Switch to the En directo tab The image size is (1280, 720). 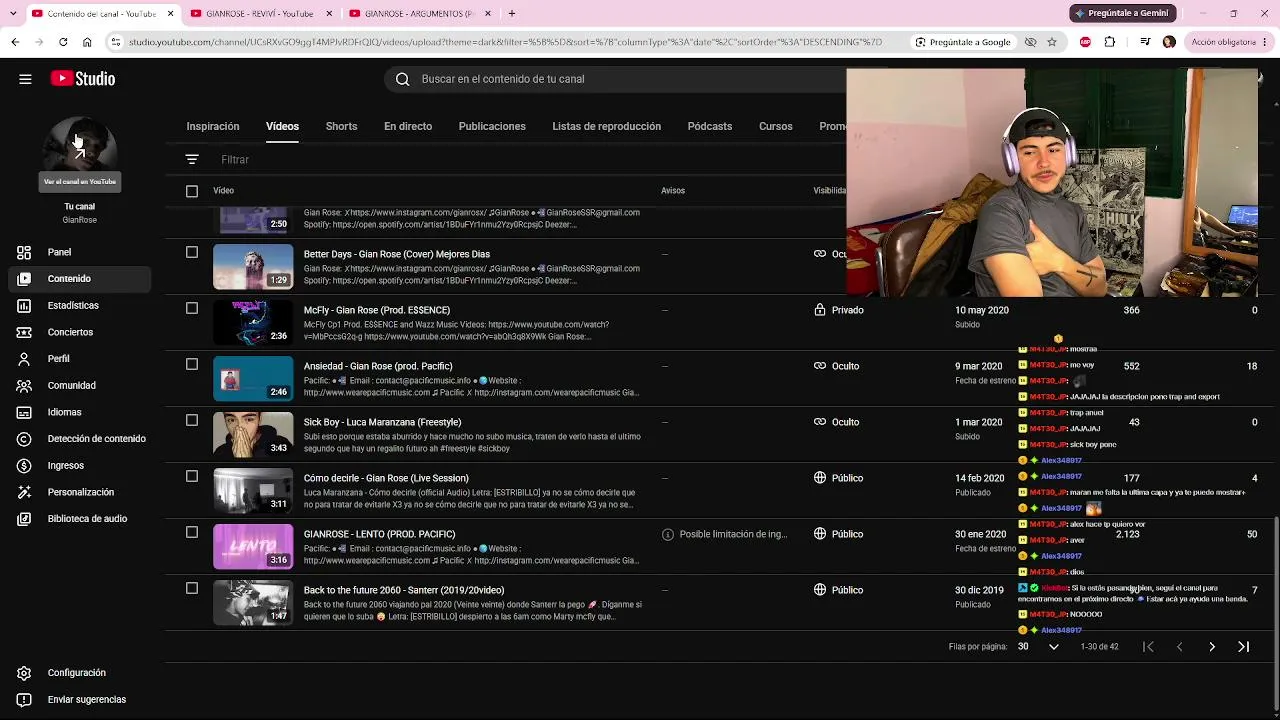(408, 127)
